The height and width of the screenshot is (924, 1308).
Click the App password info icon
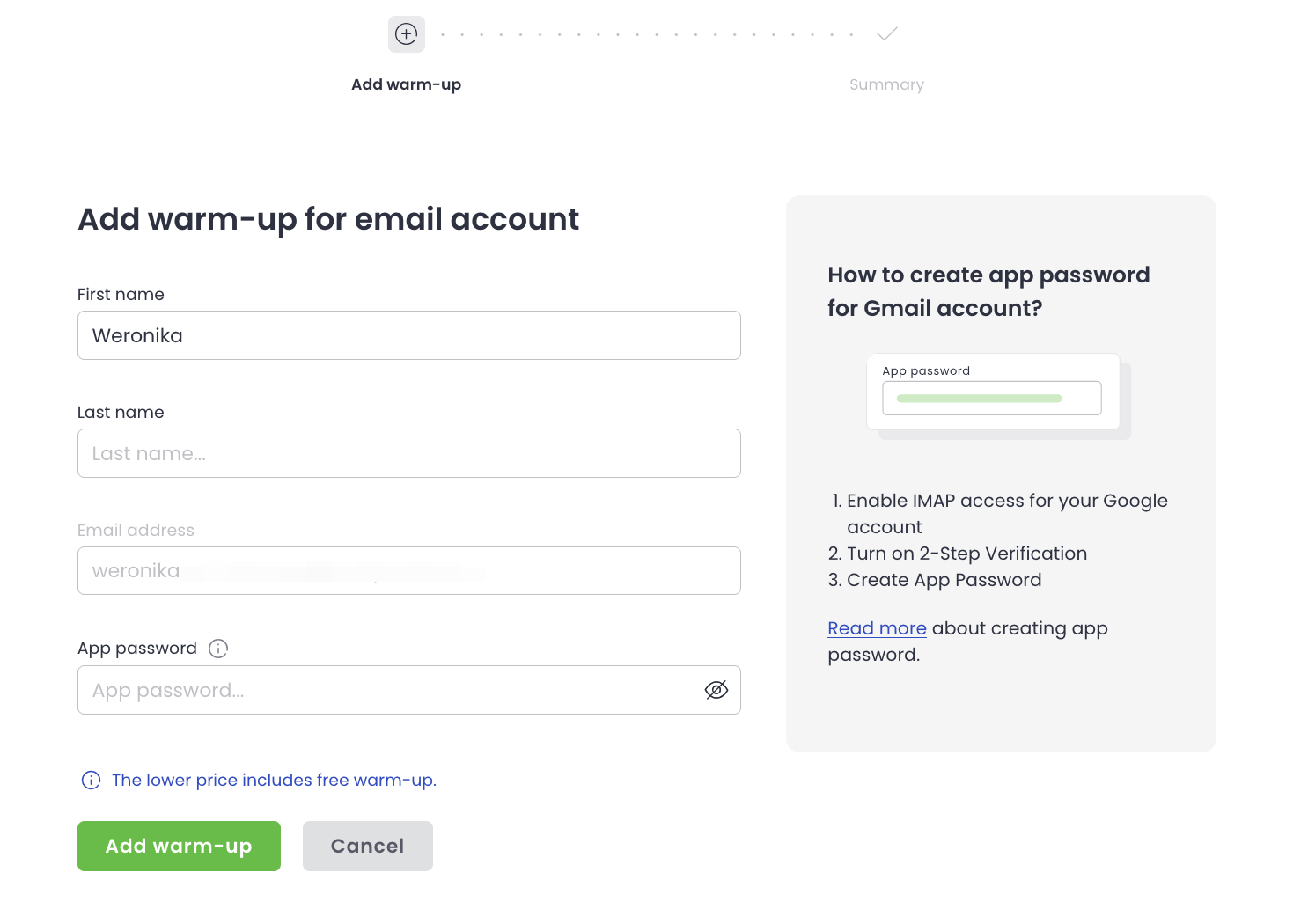(x=218, y=649)
